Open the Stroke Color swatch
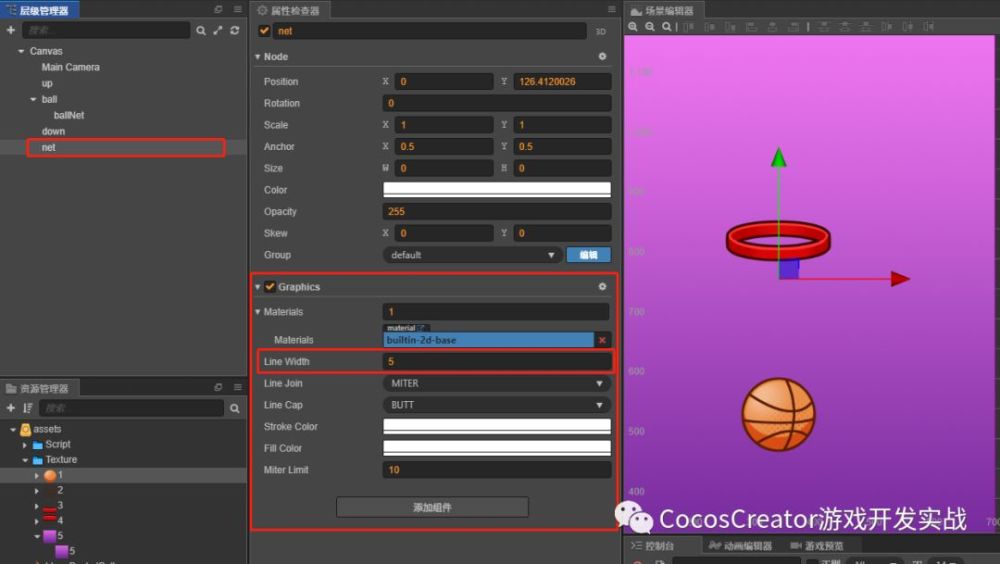The image size is (1000, 564). tap(497, 427)
